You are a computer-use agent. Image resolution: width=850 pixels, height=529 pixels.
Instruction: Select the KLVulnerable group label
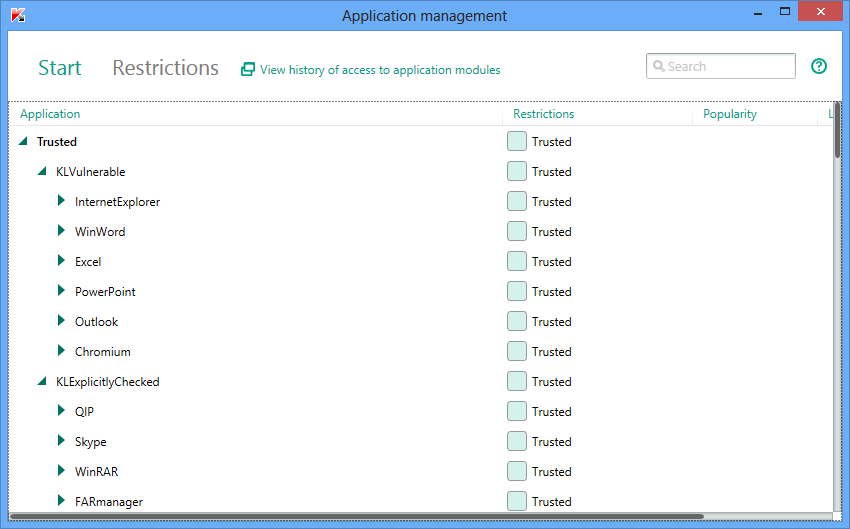click(x=91, y=172)
